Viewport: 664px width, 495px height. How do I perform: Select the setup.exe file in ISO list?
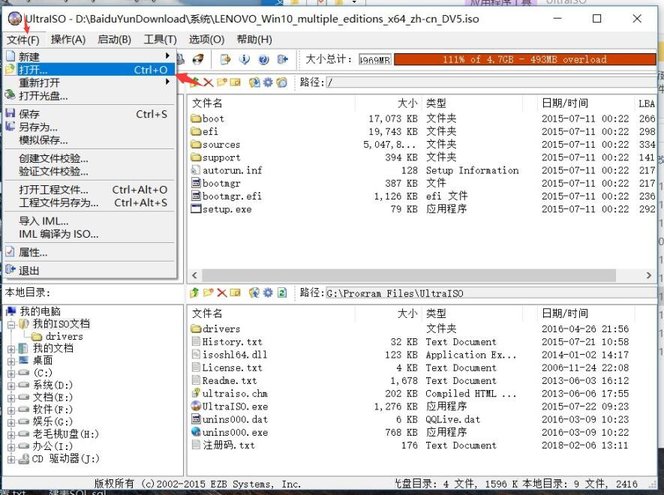pyautogui.click(x=228, y=209)
